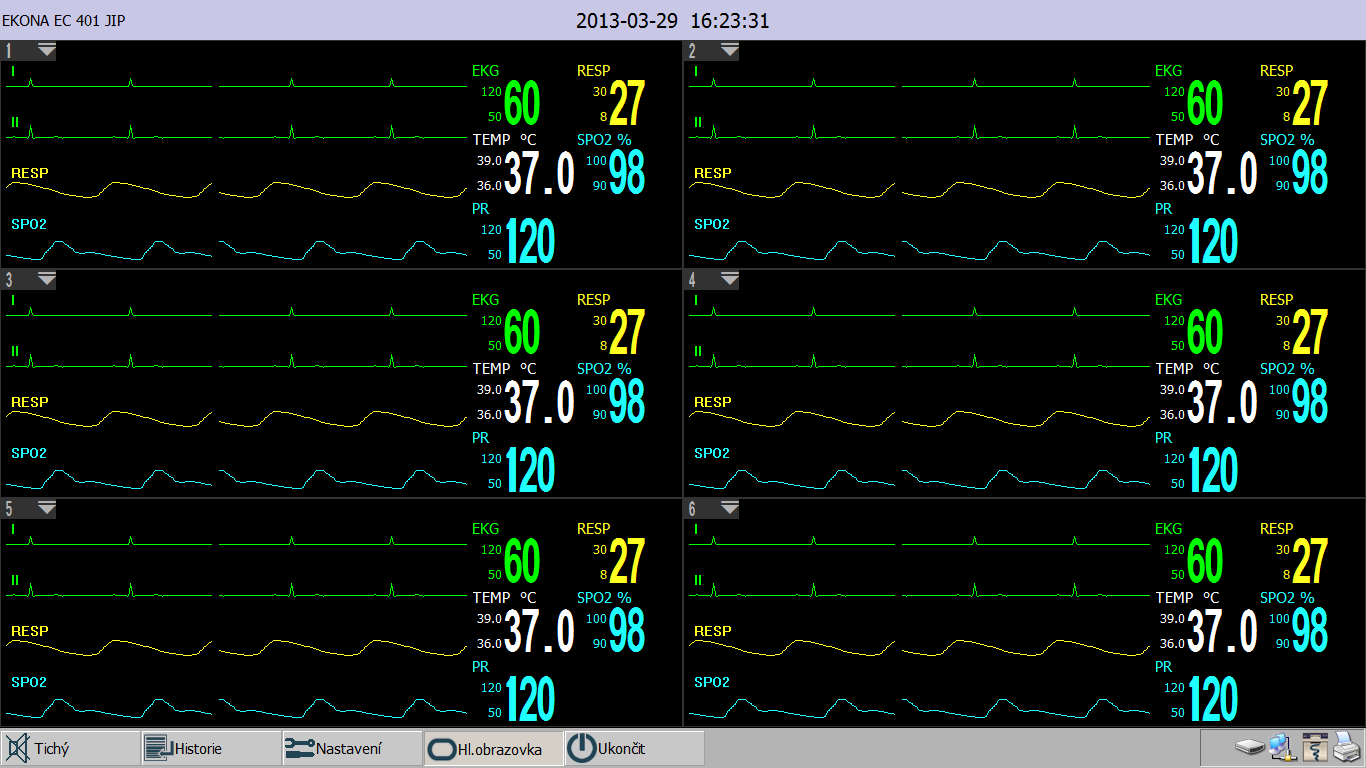Select the yellow RESP waveform in bed 2

click(x=920, y=189)
